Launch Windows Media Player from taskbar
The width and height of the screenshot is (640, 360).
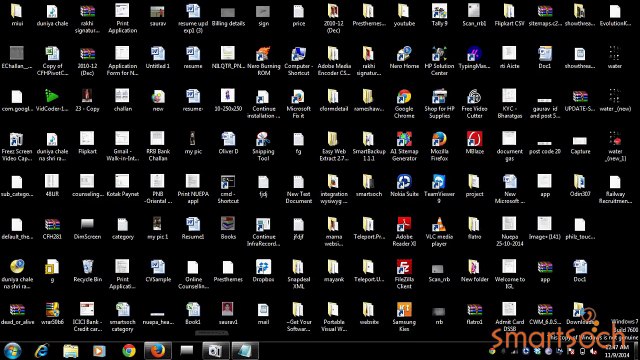99,351
